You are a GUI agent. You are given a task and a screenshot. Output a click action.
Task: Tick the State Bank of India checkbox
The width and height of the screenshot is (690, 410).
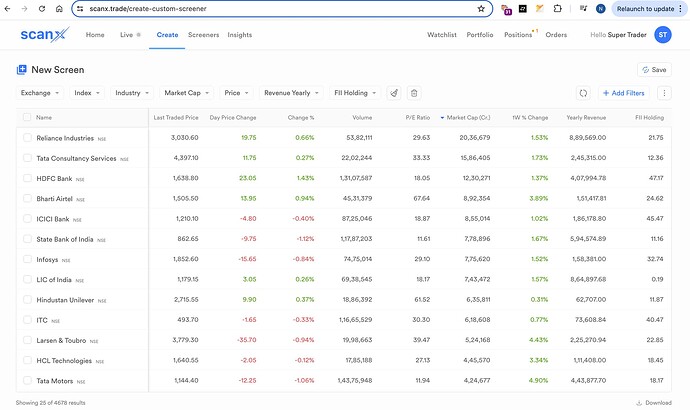(27, 239)
